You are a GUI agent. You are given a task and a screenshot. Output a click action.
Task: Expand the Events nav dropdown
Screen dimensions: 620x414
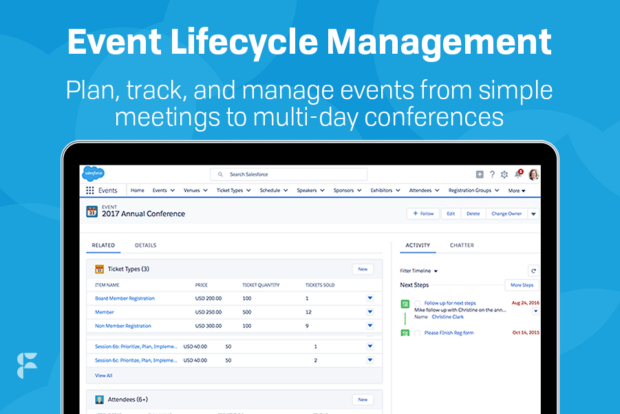(x=172, y=191)
